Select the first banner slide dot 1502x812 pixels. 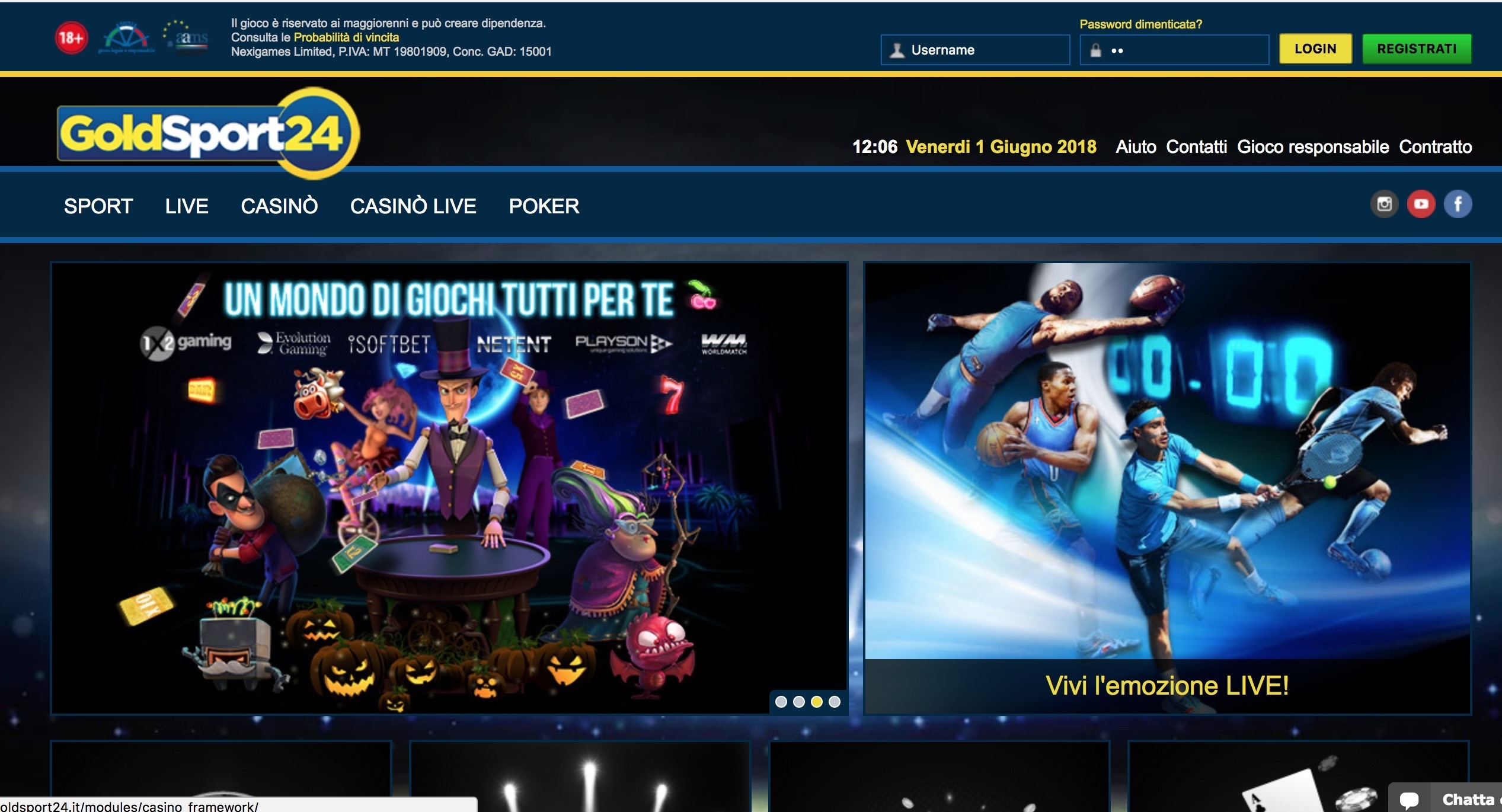pos(781,702)
